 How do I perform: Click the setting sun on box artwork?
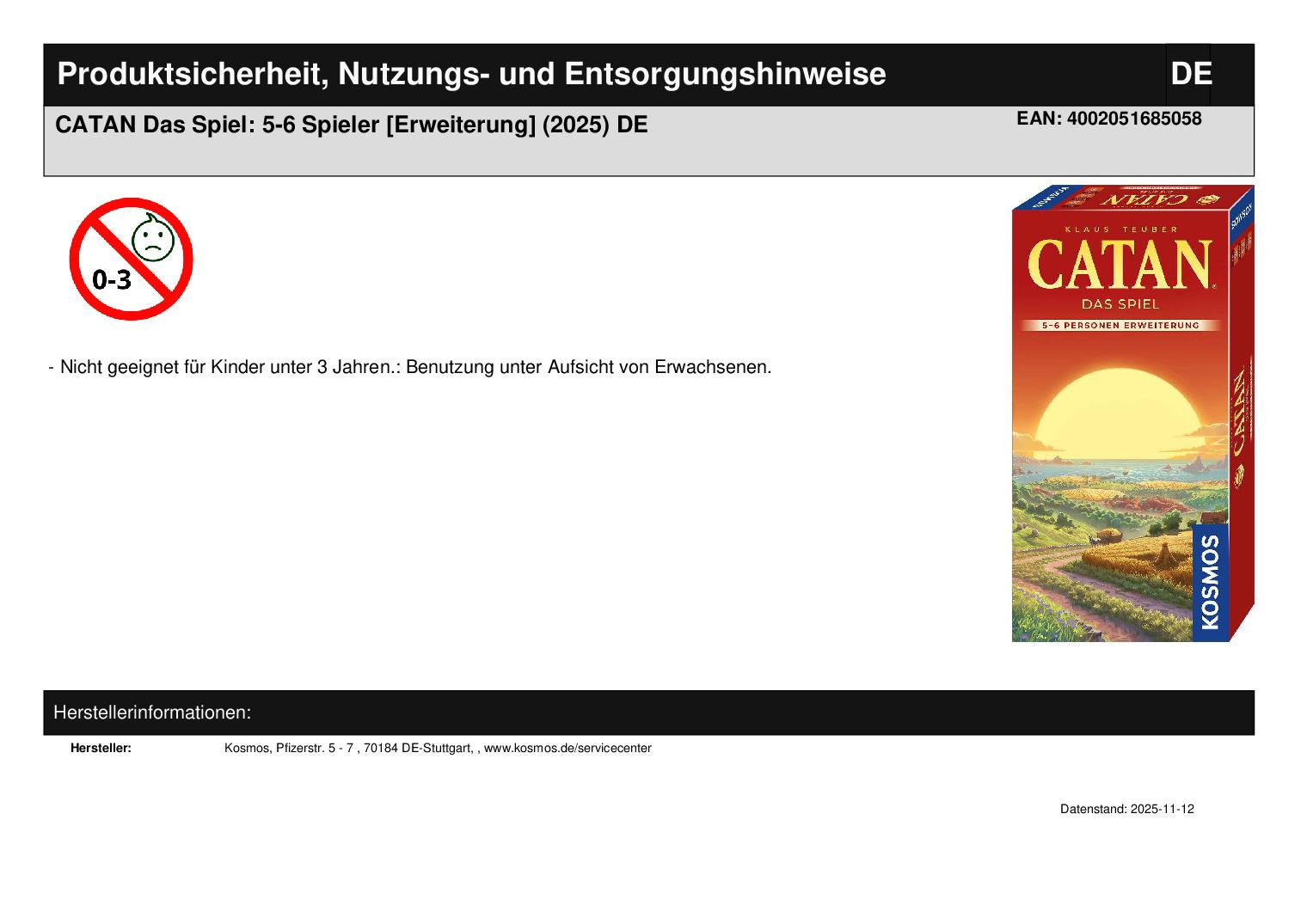click(1118, 413)
